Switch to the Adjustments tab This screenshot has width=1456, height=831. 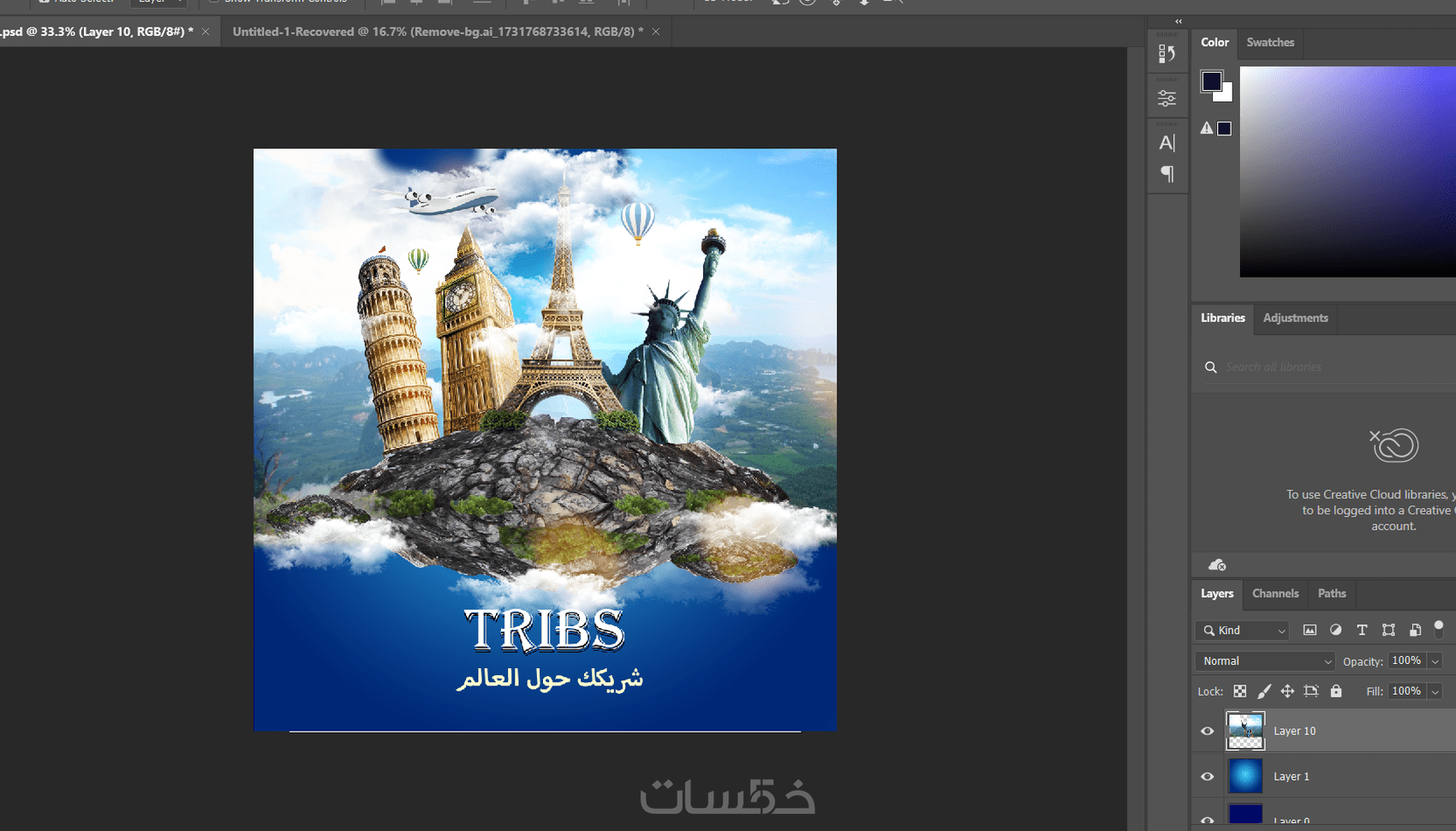[x=1295, y=318]
